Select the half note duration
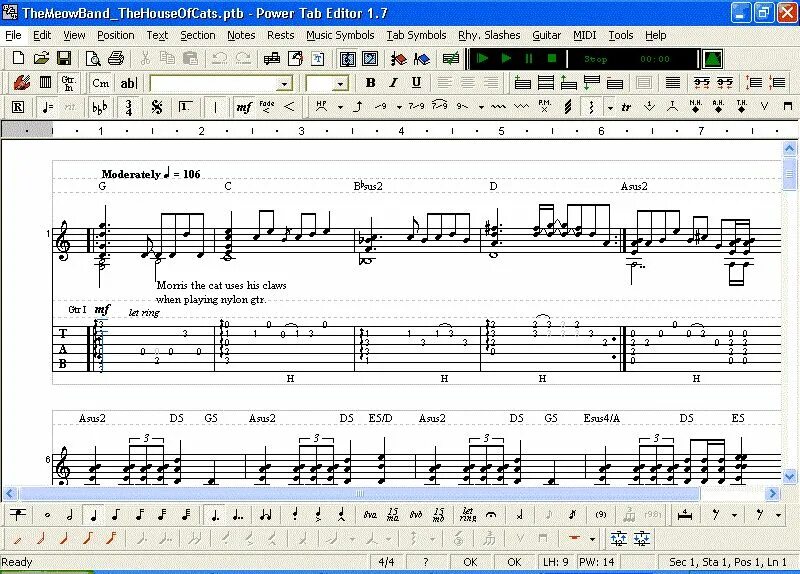 pyautogui.click(x=70, y=515)
